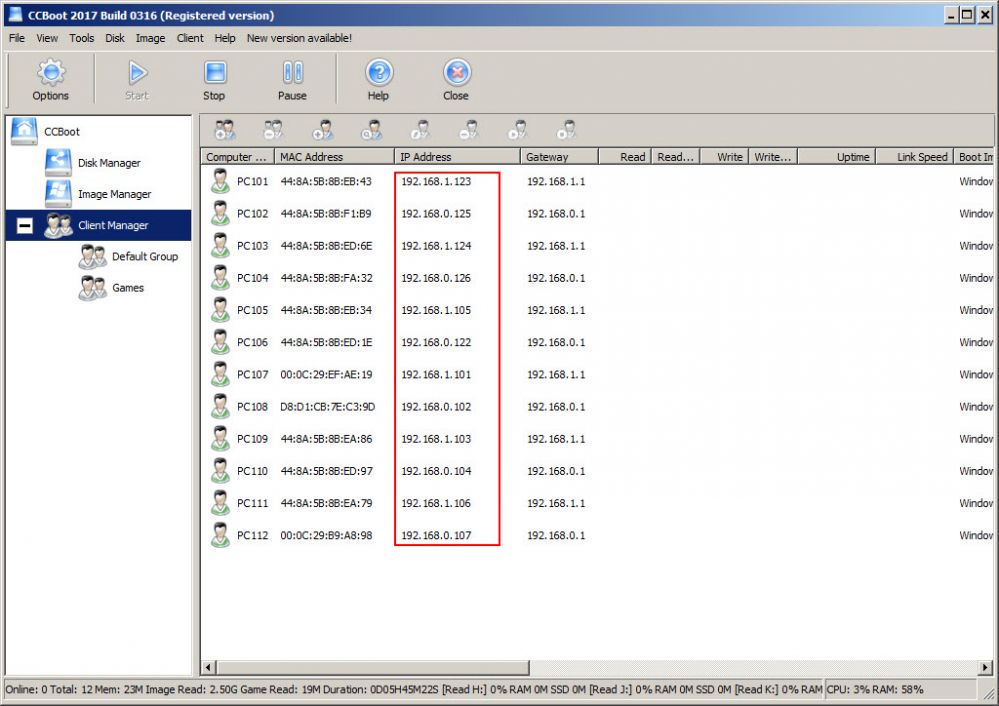Image resolution: width=999 pixels, height=706 pixels.
Task: Open Help from the toolbar
Action: pyautogui.click(x=379, y=72)
